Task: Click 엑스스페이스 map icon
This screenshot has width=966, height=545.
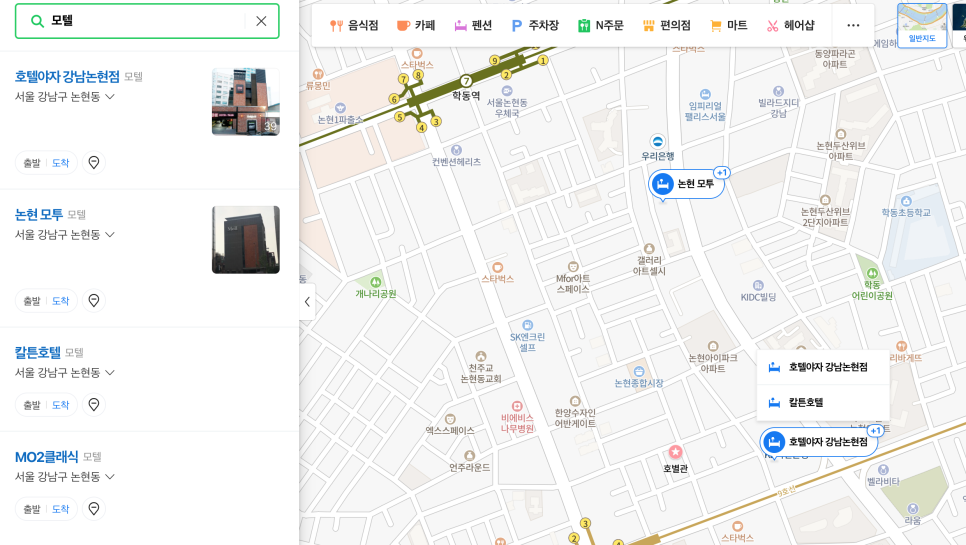Action: (x=450, y=419)
